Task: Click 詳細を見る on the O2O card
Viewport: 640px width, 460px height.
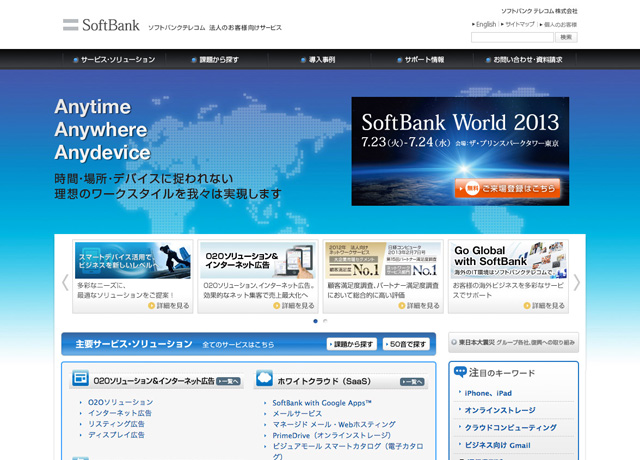Action: tap(294, 306)
